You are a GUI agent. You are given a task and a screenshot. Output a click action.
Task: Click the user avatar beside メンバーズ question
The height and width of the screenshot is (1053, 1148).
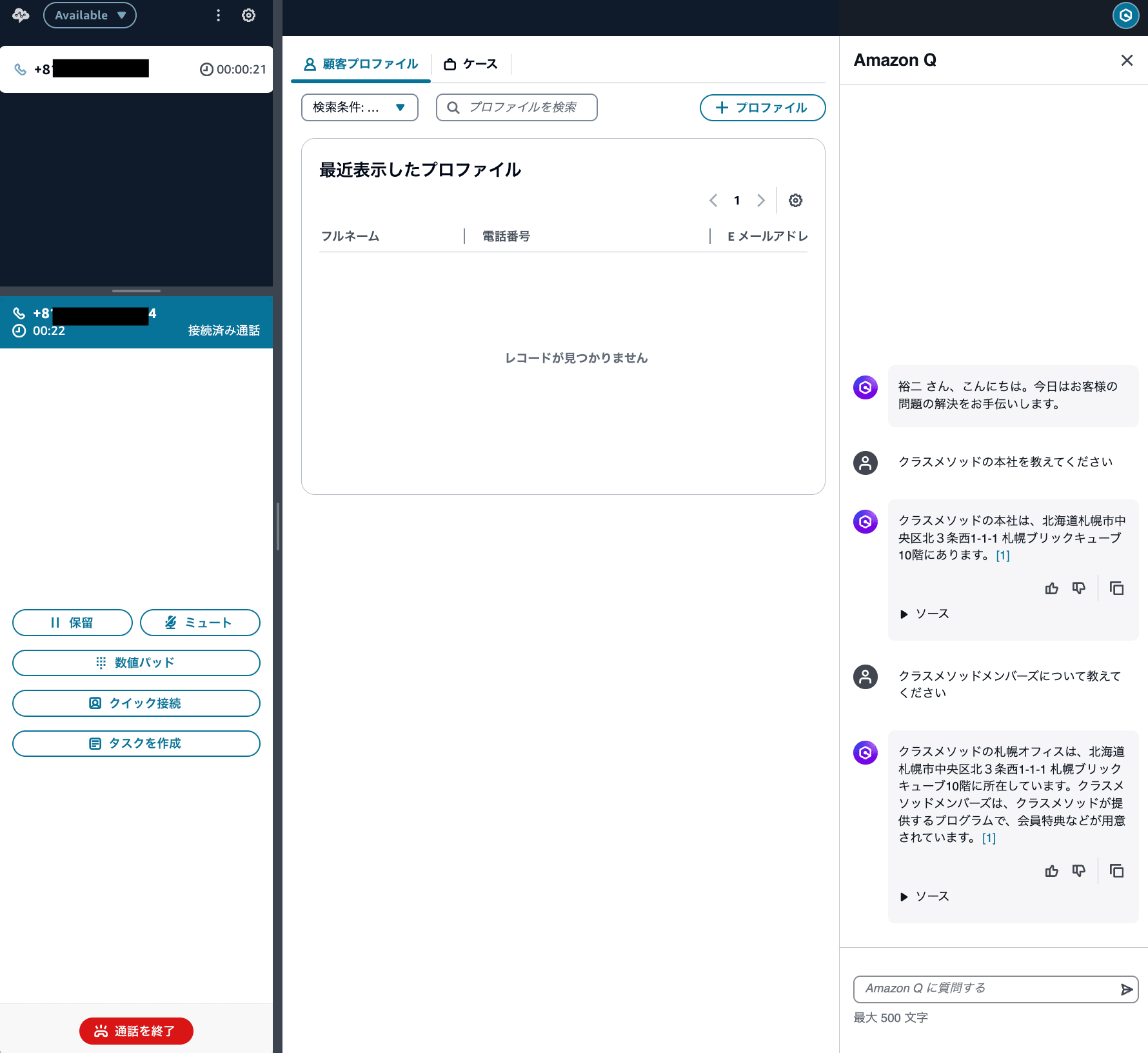(x=866, y=677)
